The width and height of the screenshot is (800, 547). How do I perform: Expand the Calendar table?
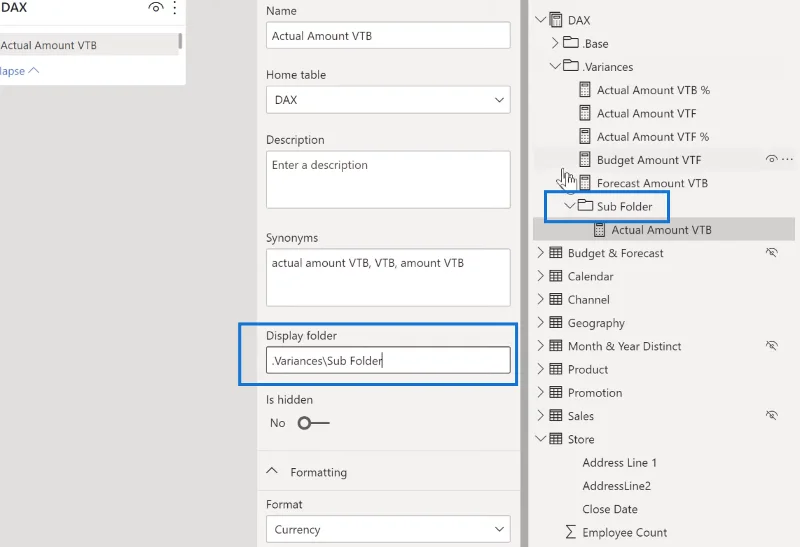(540, 276)
